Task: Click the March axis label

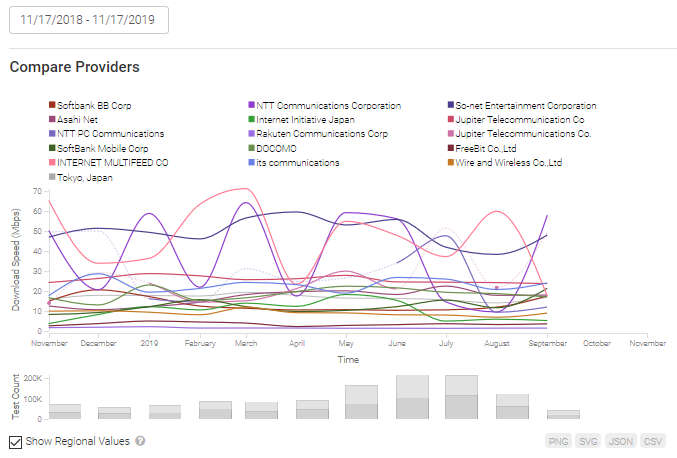Action: coord(246,343)
